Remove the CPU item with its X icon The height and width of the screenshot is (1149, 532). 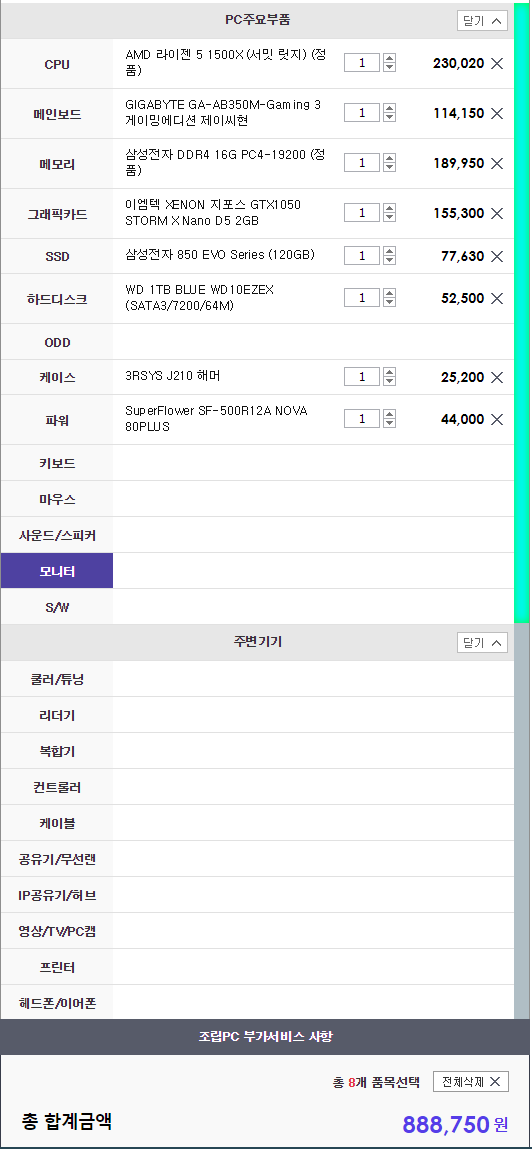497,64
